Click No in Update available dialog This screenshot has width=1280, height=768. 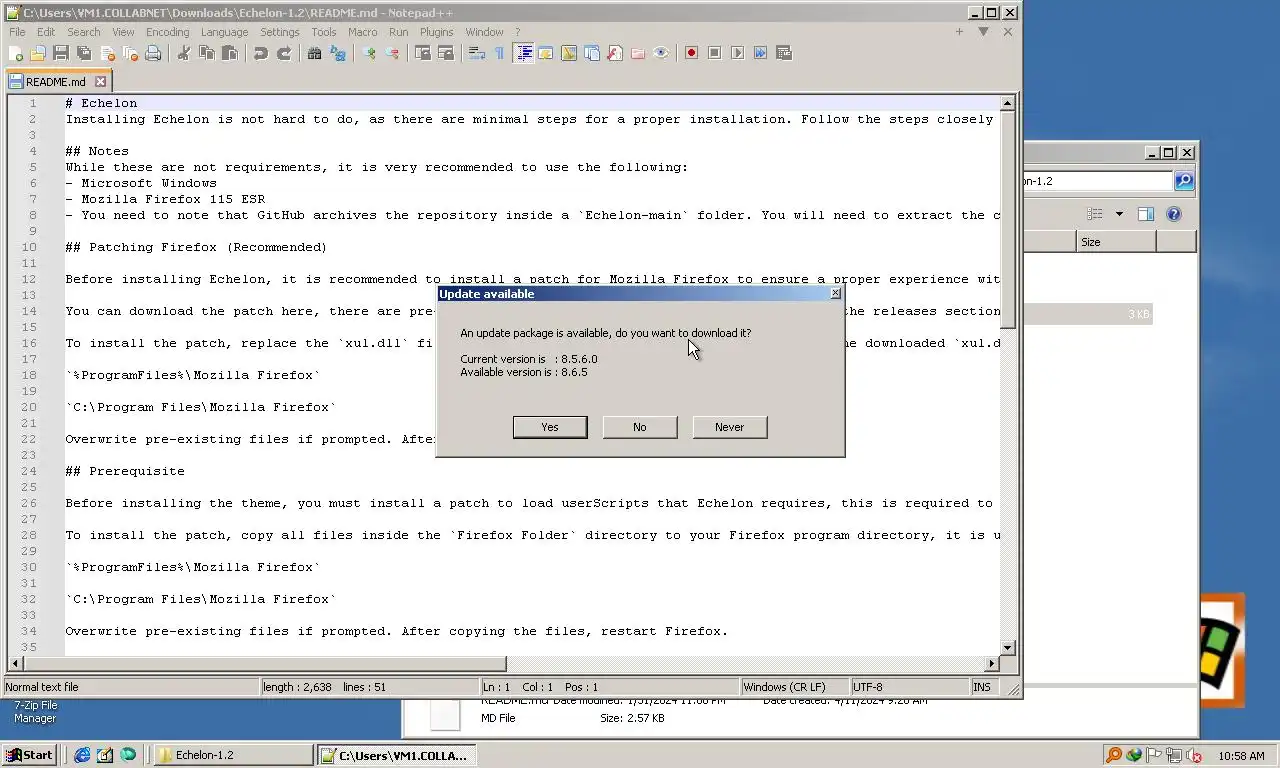pos(640,427)
